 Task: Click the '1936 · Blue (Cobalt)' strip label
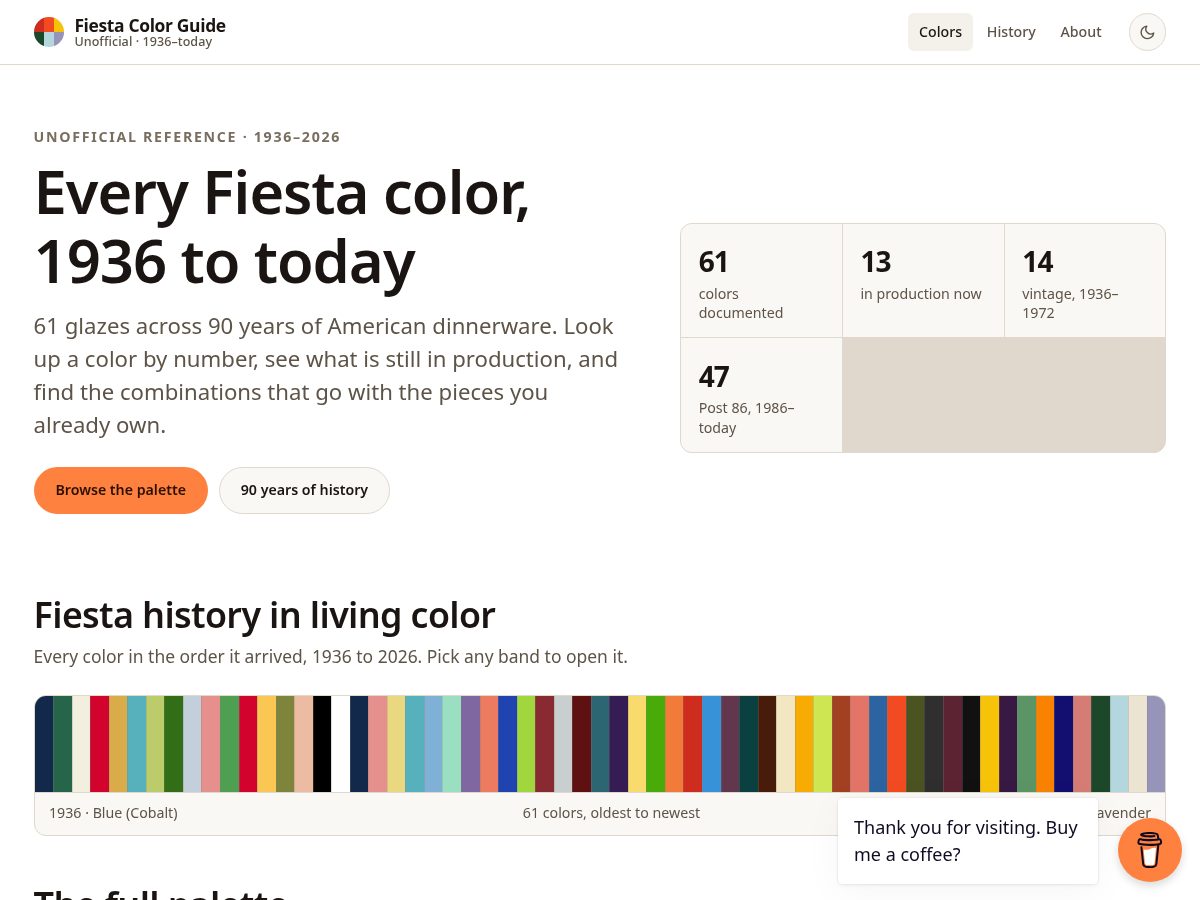point(113,813)
